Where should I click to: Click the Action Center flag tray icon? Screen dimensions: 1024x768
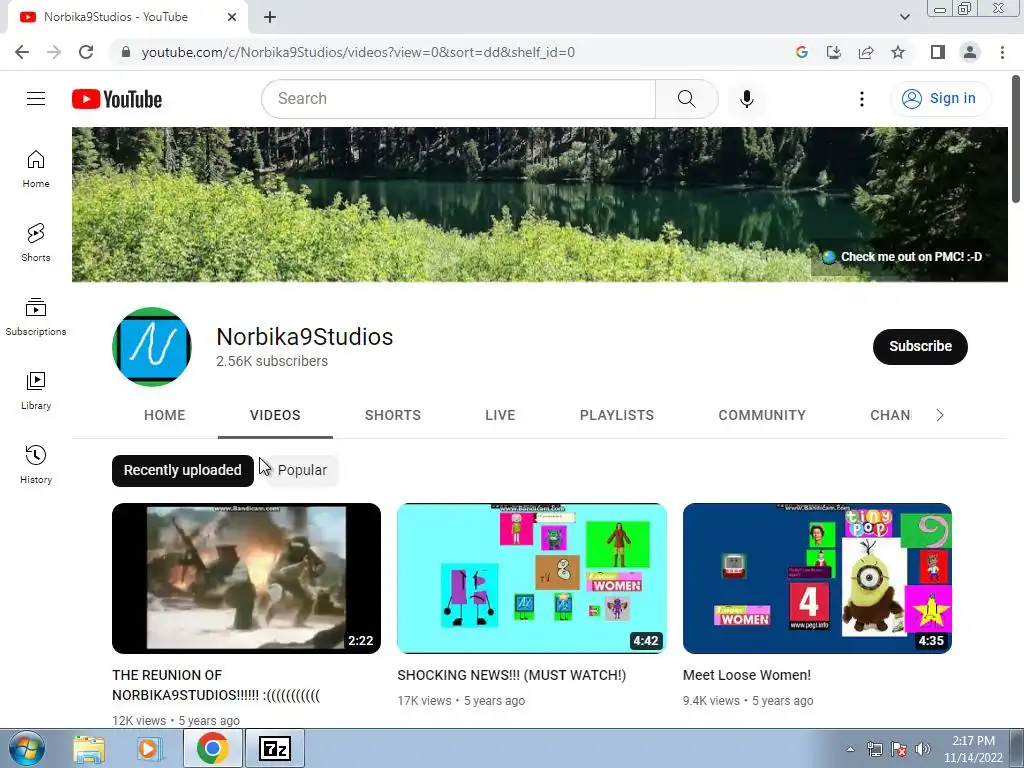[899, 749]
